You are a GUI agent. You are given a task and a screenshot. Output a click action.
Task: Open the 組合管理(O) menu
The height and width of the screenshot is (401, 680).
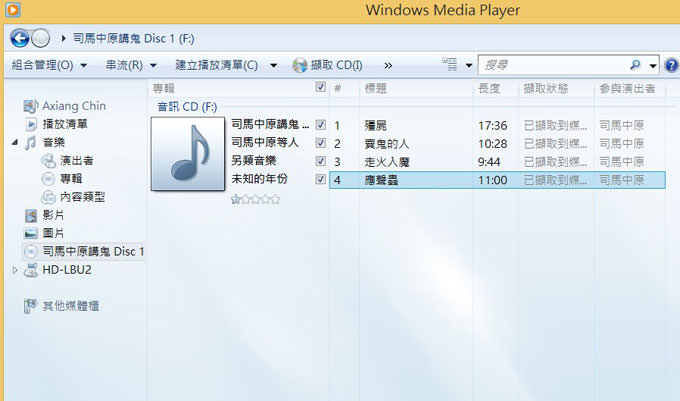pos(42,65)
